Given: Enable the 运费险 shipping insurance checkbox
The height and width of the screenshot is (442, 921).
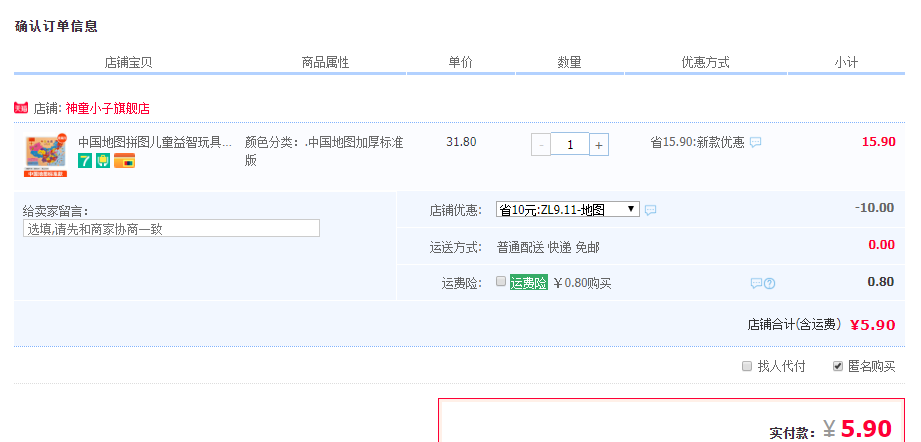Looking at the screenshot, I should (x=500, y=281).
